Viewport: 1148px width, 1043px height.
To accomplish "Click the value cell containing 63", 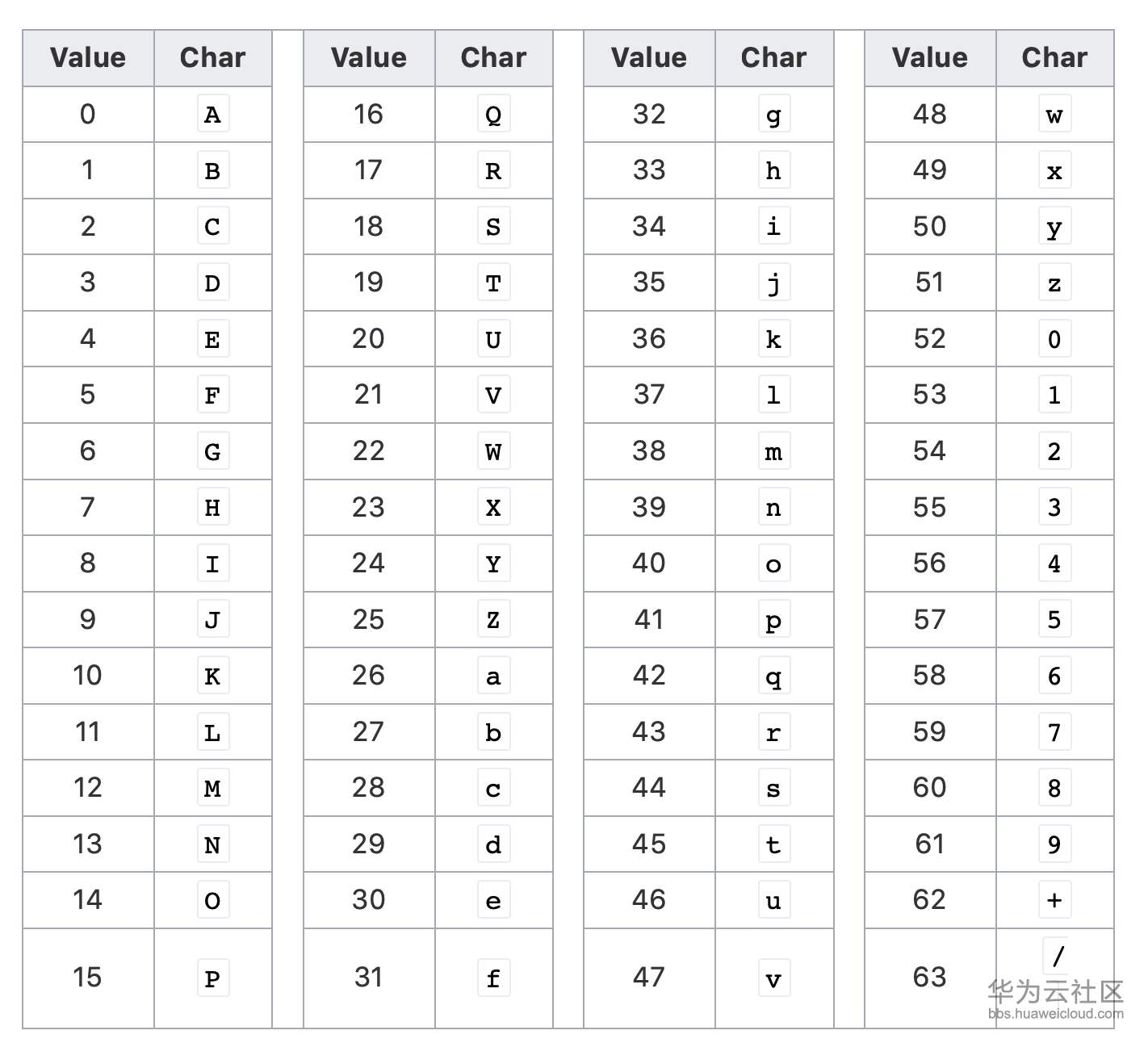I will click(929, 978).
